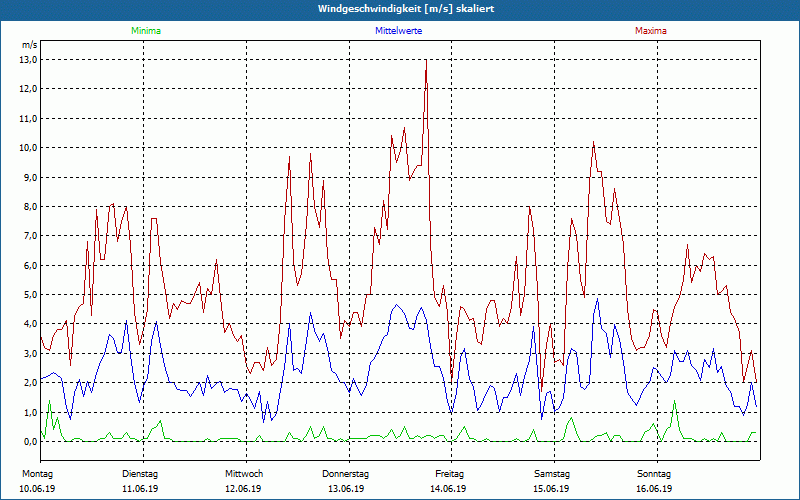
Task: Click the 9,0 y-axis value
Action: point(31,178)
